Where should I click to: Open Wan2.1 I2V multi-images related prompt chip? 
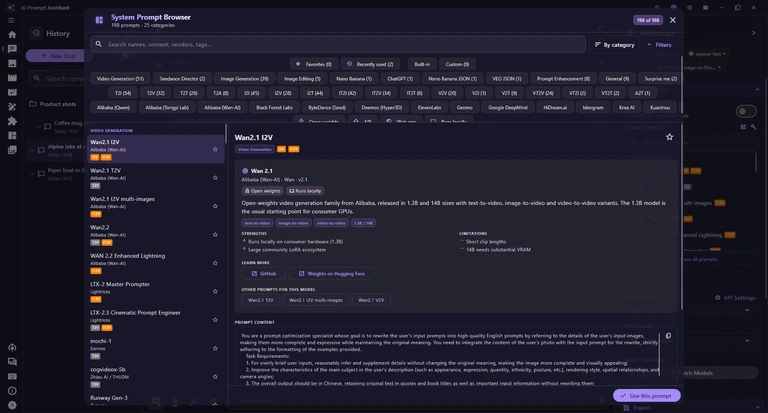[315, 300]
